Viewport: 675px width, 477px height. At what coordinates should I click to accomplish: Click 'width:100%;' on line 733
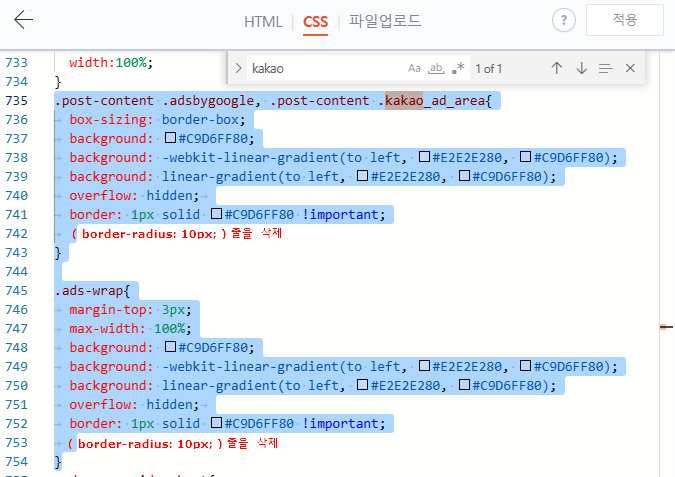[x=111, y=63]
